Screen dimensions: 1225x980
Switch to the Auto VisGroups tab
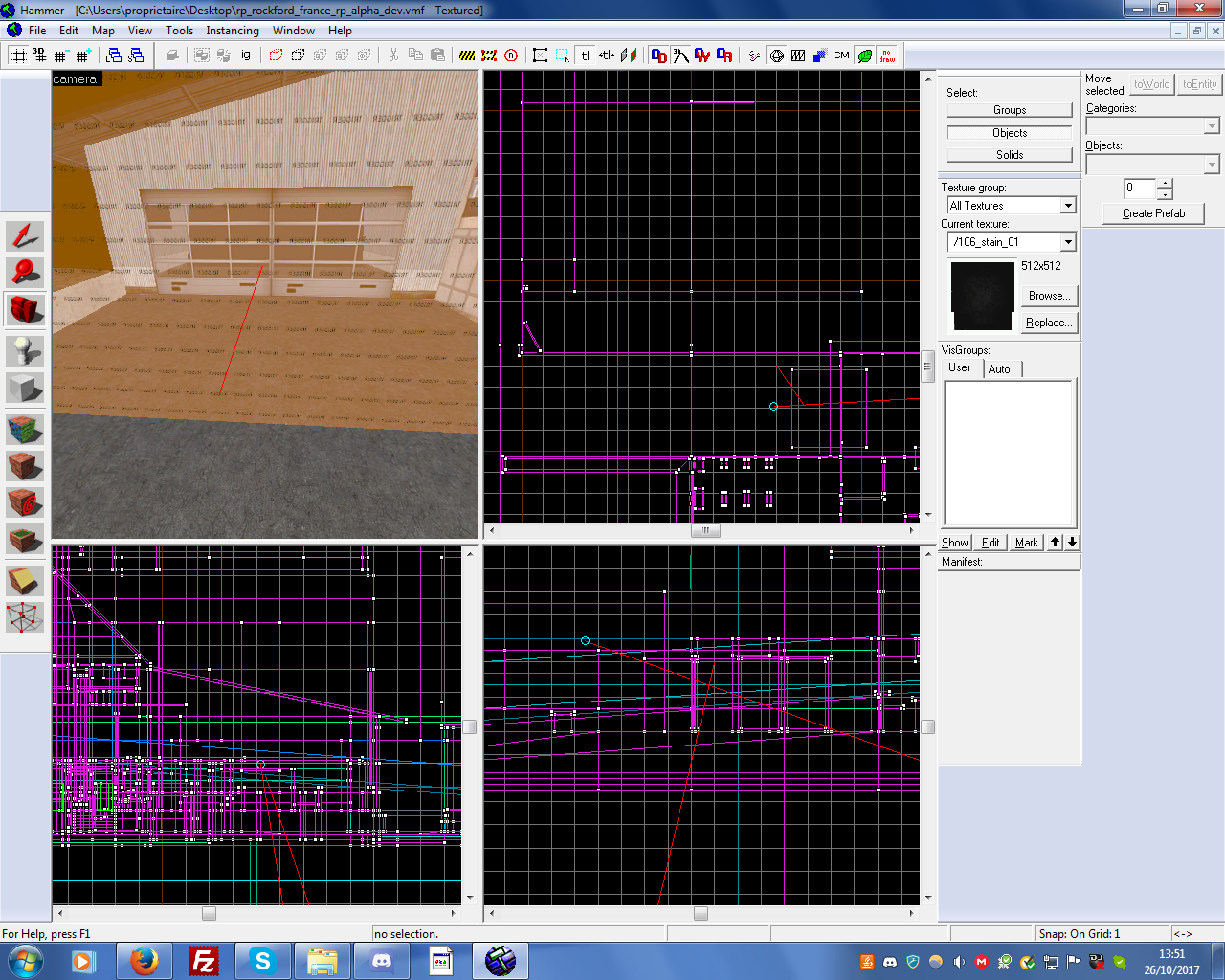(x=999, y=369)
